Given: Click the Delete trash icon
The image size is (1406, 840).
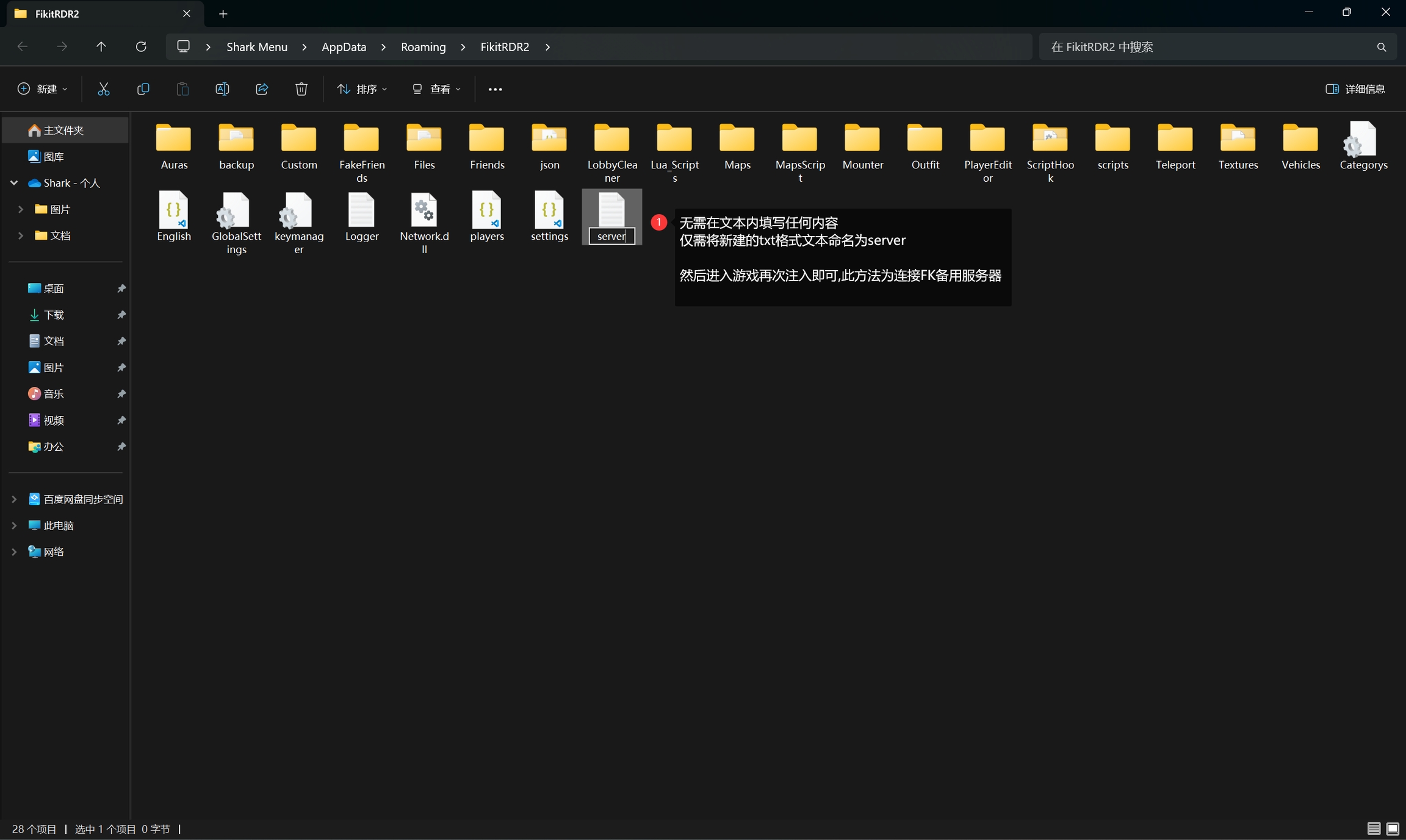Looking at the screenshot, I should [301, 89].
